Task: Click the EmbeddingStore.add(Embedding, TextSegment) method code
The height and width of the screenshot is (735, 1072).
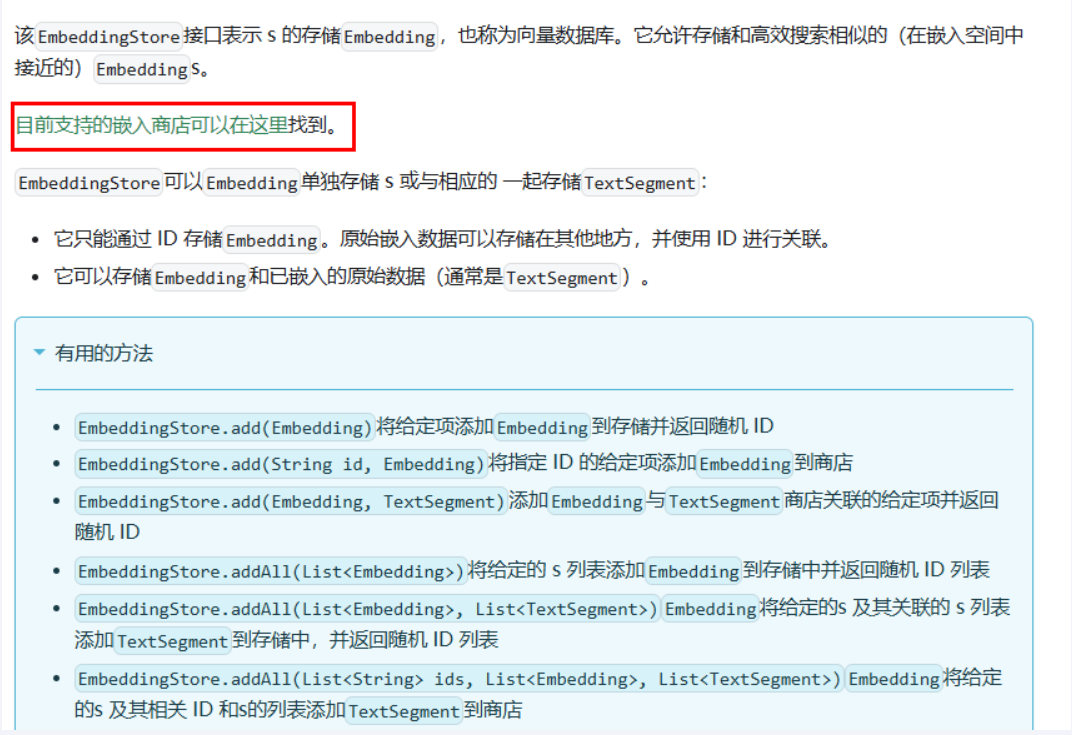Action: 291,501
